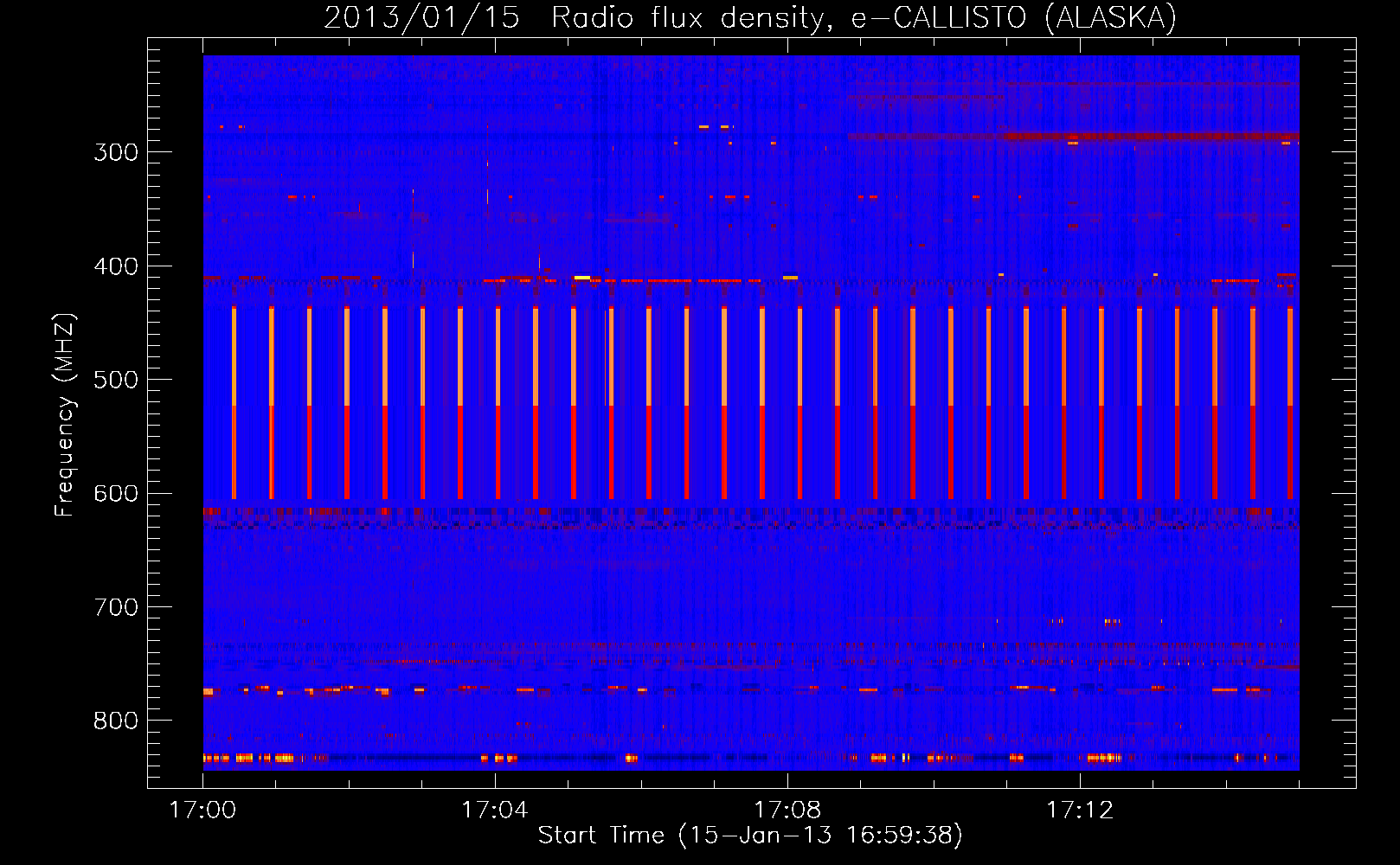Select the 600 frequency tick label

tap(116, 494)
